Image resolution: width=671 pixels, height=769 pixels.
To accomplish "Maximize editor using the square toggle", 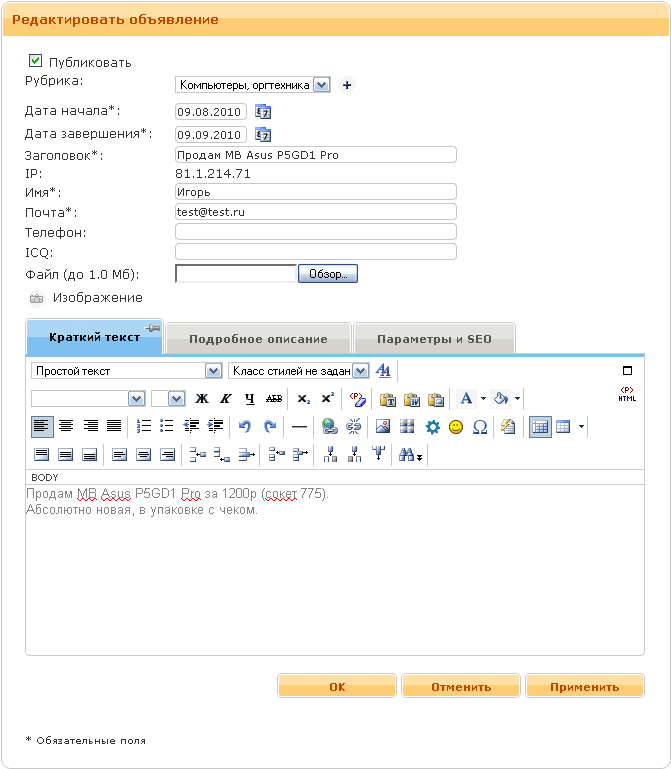I will [x=628, y=370].
